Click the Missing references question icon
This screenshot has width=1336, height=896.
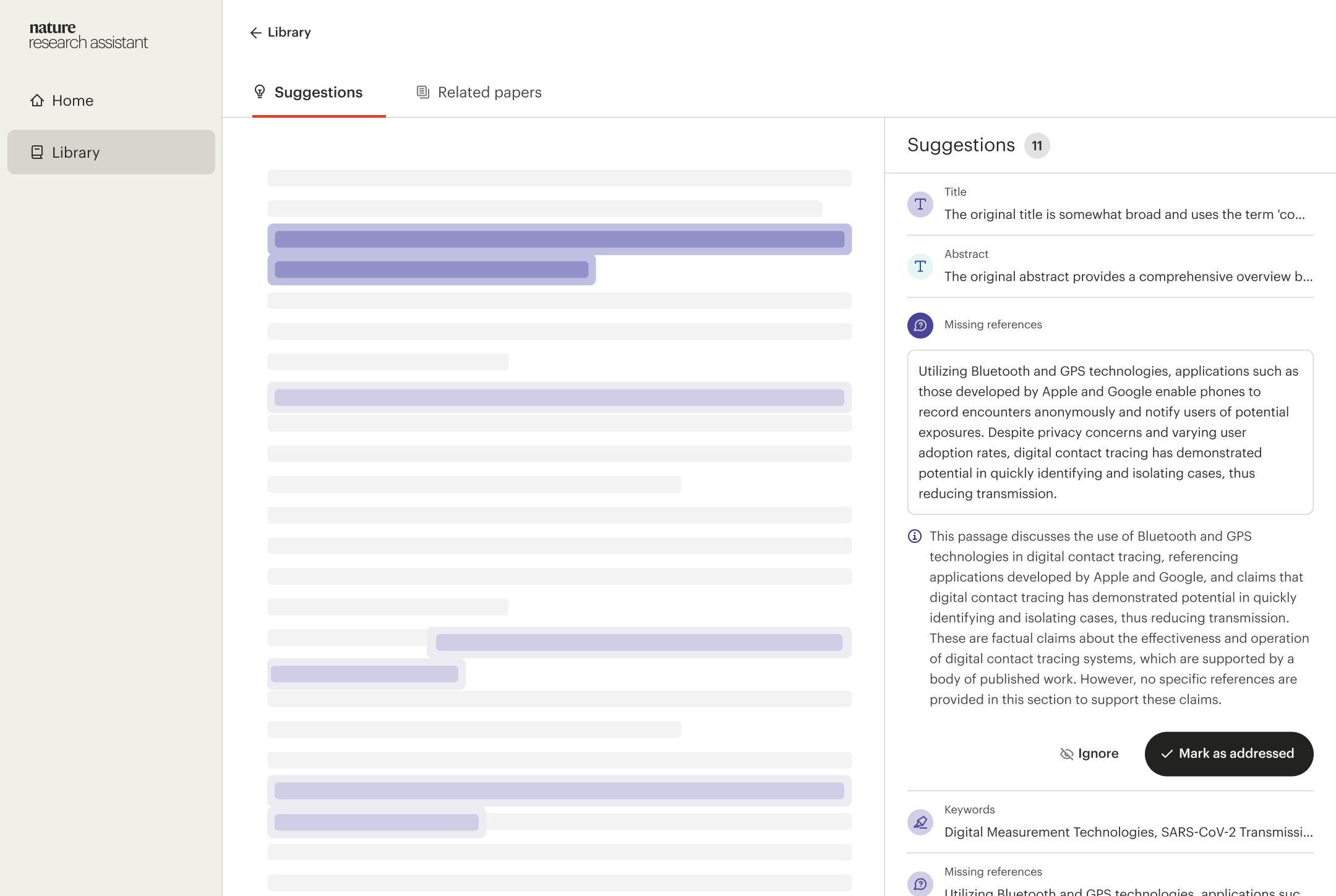click(920, 325)
